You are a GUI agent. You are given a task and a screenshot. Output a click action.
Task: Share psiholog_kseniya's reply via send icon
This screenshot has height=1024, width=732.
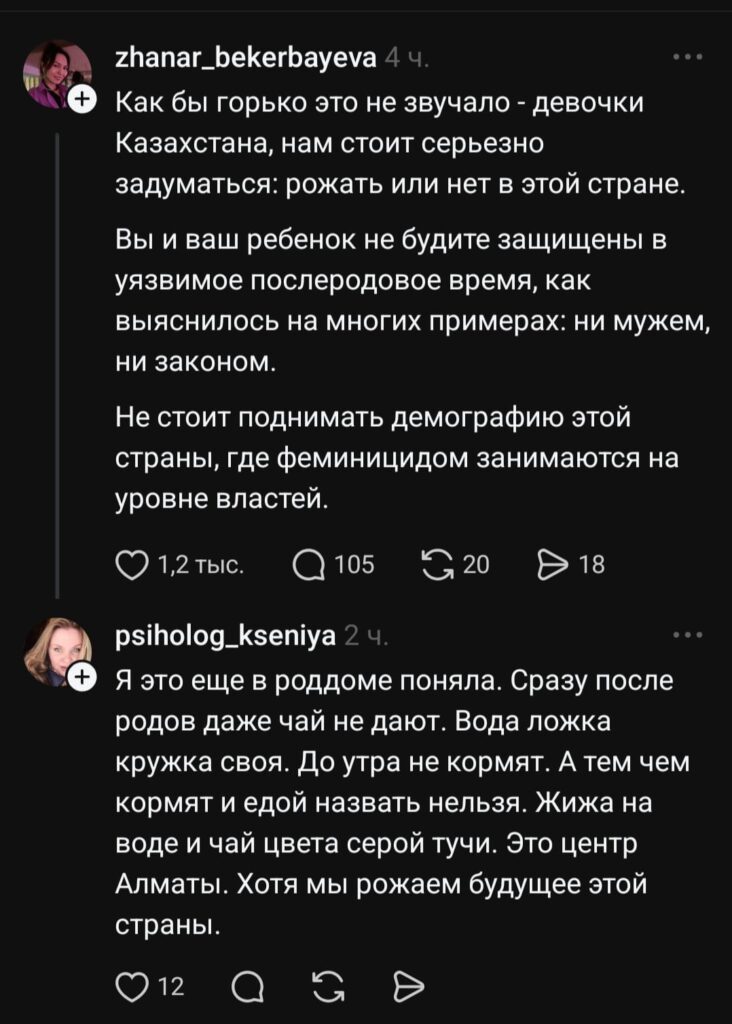(409, 988)
